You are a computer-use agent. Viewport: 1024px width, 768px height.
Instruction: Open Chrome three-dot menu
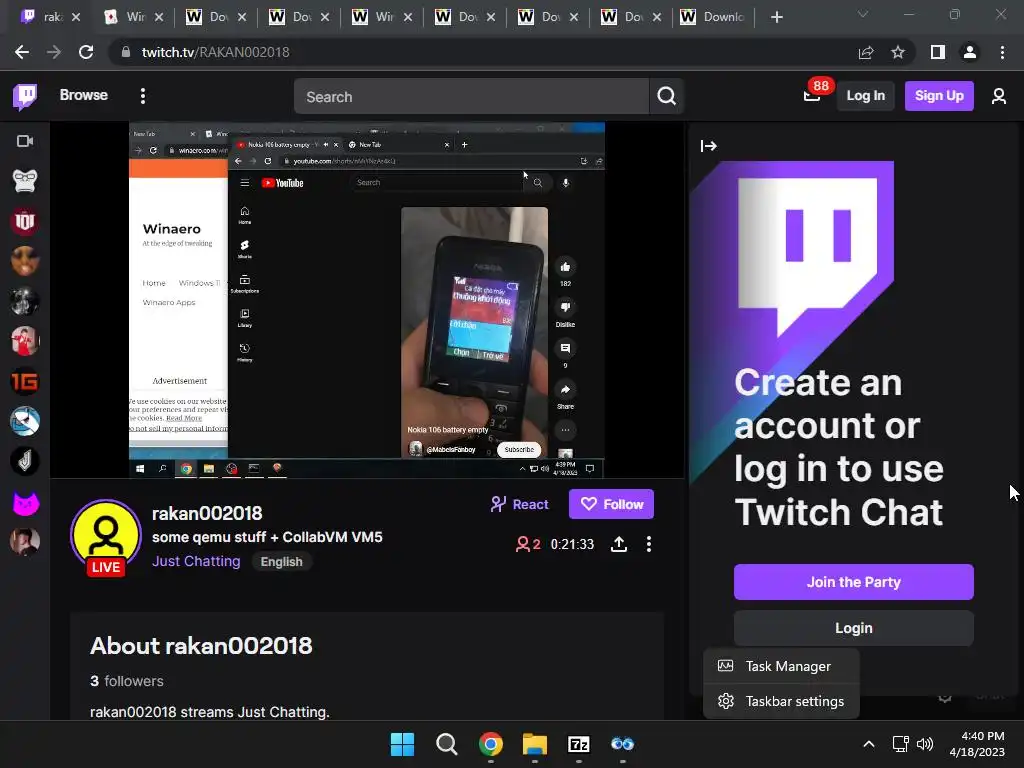click(1002, 52)
